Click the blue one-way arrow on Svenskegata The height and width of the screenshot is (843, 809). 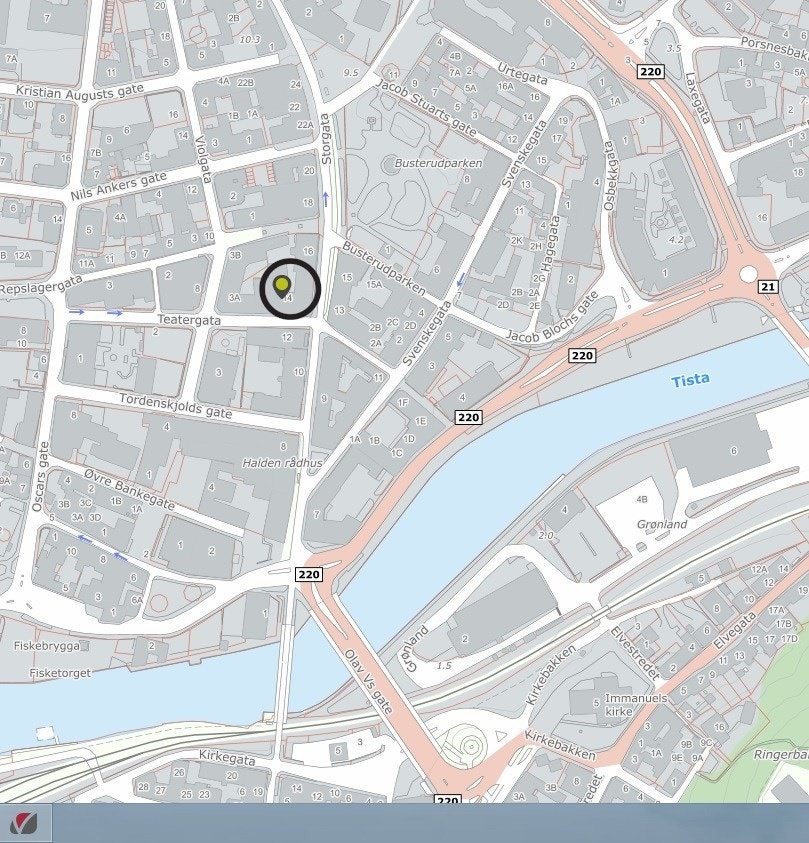[x=460, y=280]
